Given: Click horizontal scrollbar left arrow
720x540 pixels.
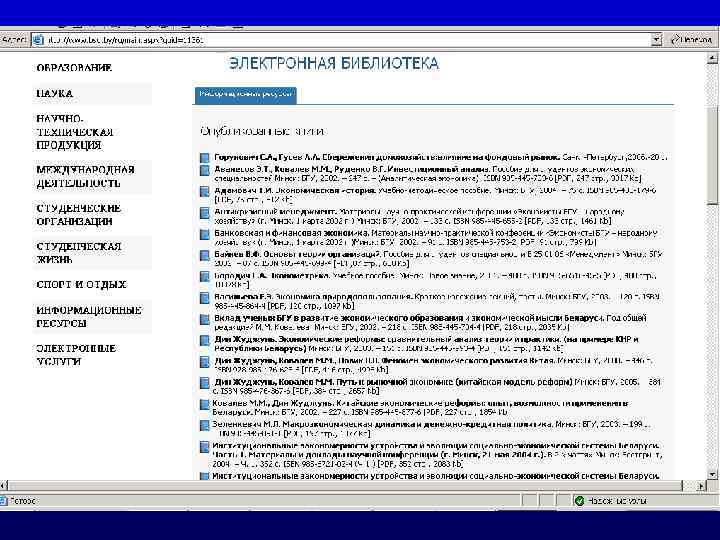Looking at the screenshot, I should tap(4, 485).
